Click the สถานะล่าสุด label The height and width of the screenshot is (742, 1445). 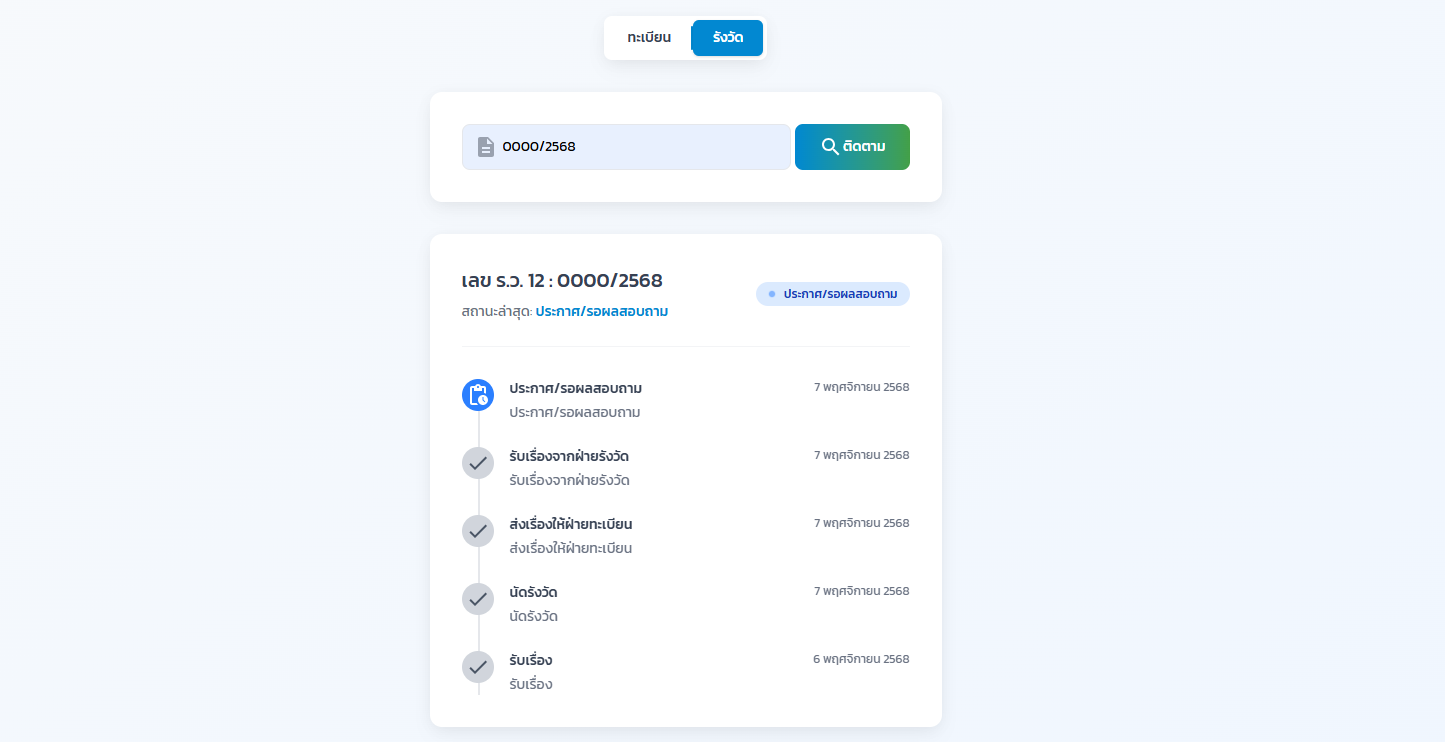coord(497,311)
